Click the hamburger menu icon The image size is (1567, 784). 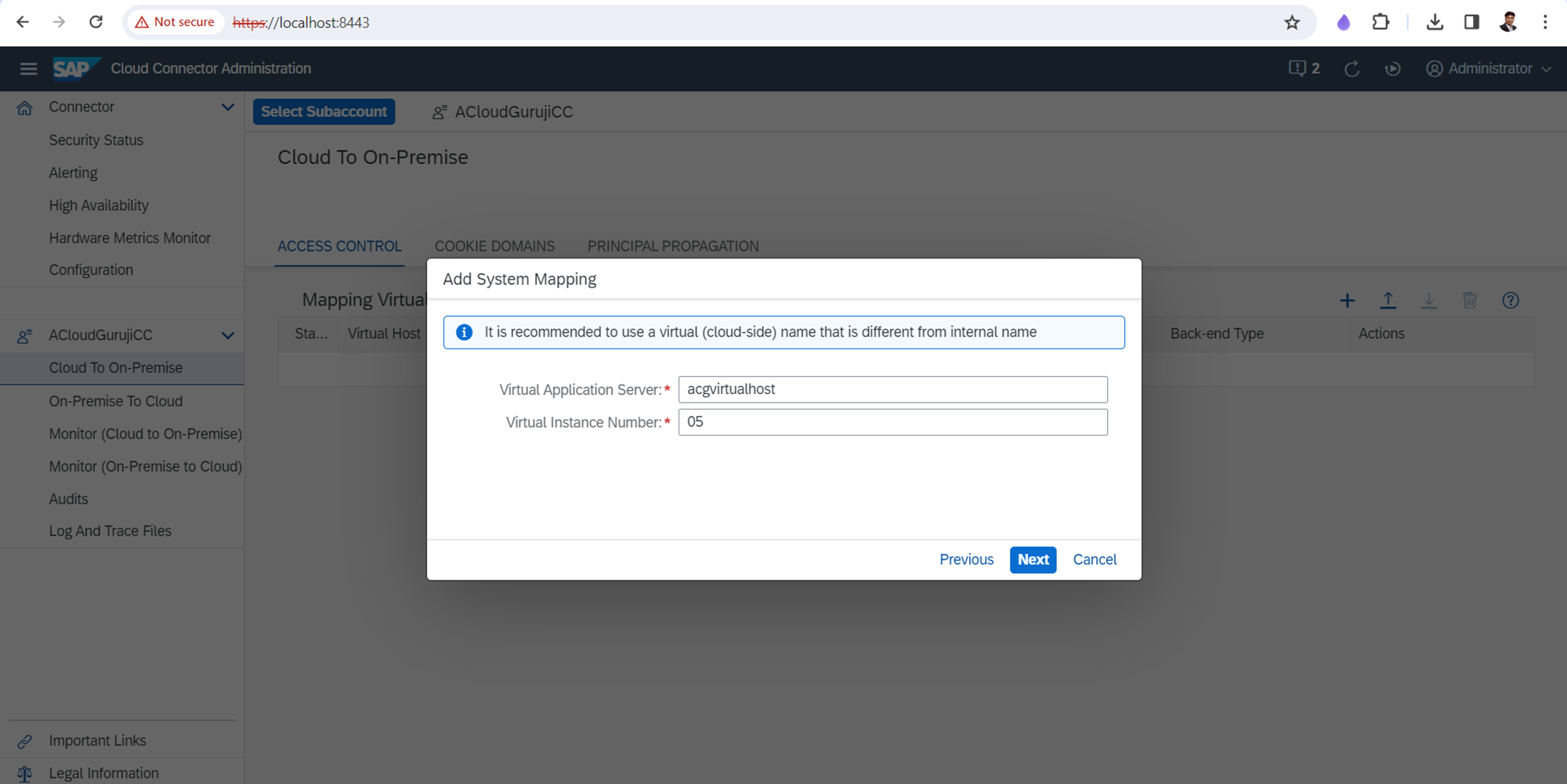coord(28,69)
